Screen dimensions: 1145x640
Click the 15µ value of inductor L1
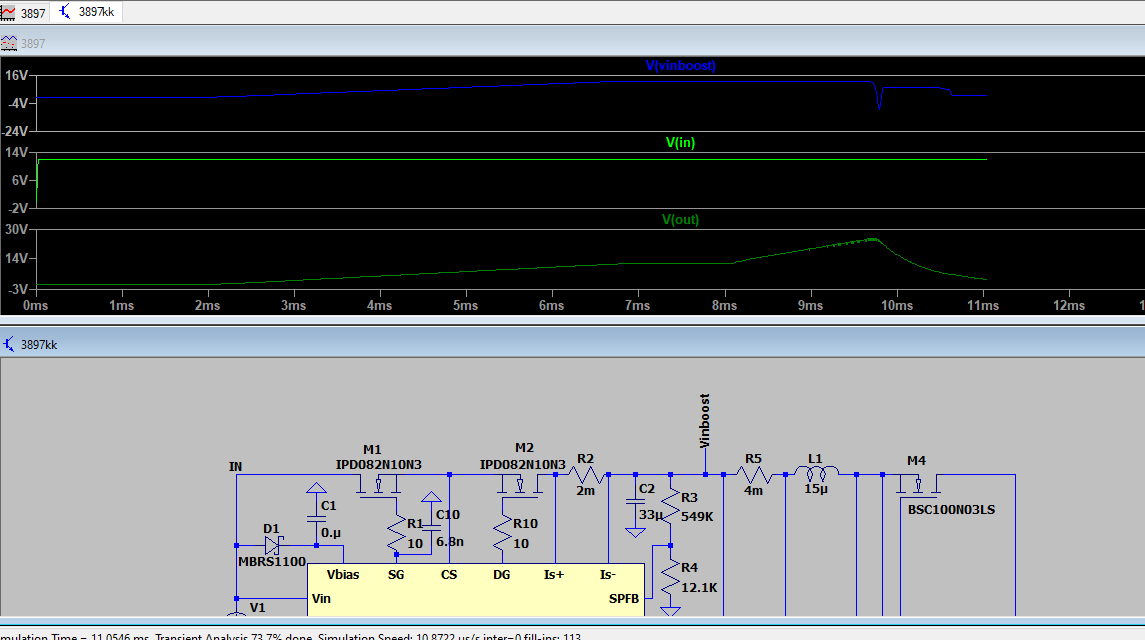[816, 489]
